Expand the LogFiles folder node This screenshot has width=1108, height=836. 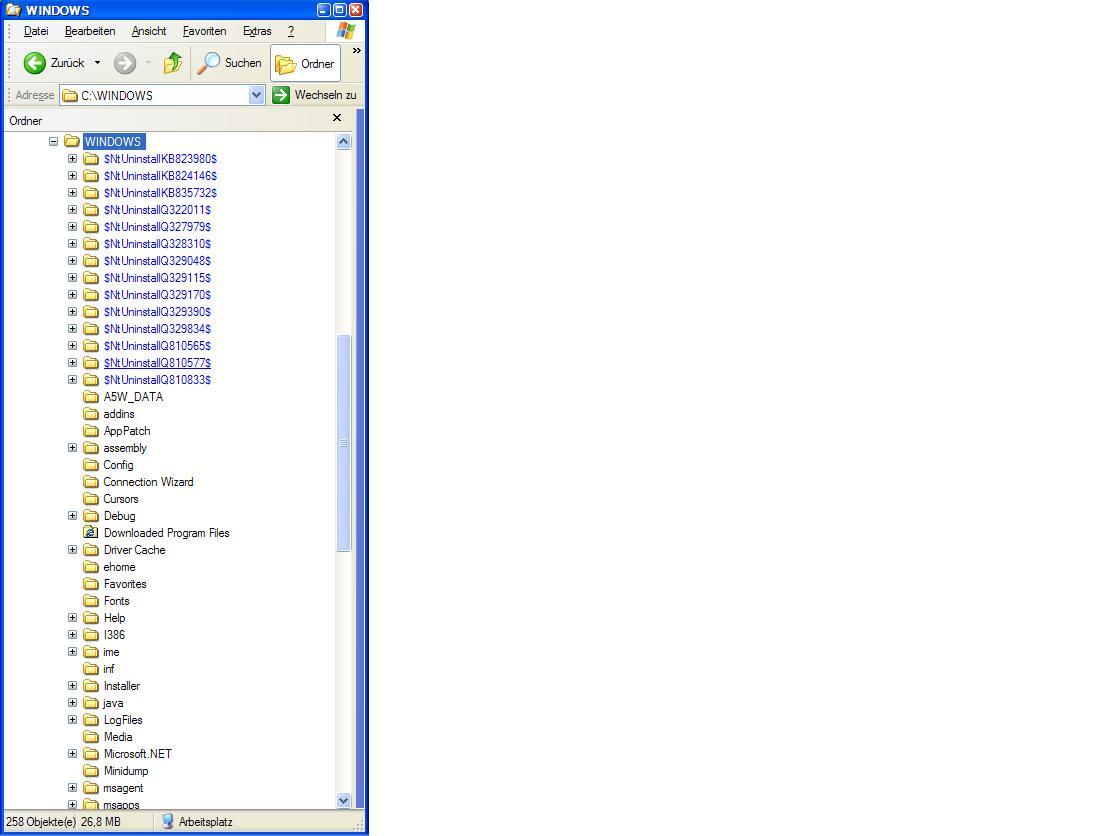[72, 719]
